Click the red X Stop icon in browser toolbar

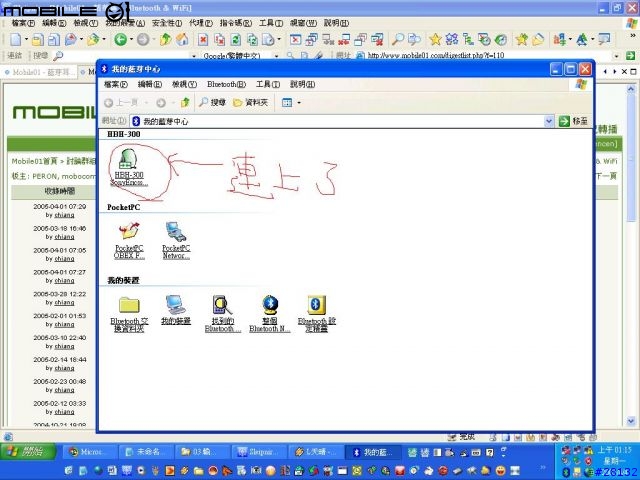(203, 40)
